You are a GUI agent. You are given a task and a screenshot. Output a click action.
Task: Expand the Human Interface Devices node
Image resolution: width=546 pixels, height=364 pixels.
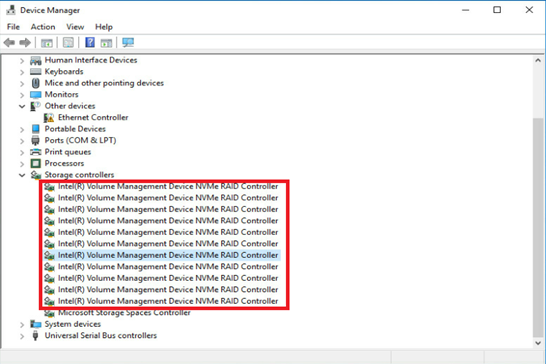coord(22,61)
